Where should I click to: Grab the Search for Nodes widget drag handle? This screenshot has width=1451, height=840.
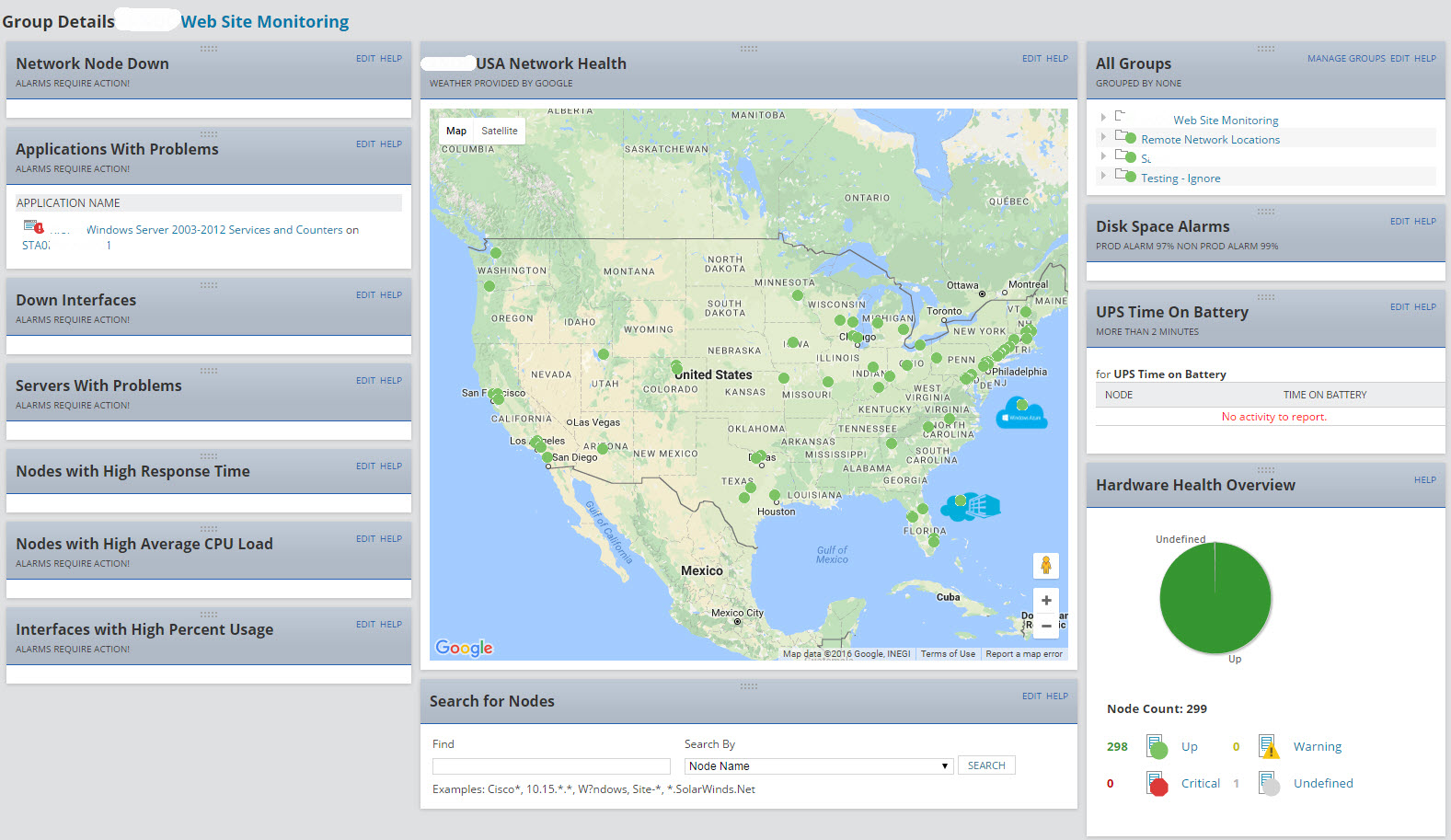(749, 686)
